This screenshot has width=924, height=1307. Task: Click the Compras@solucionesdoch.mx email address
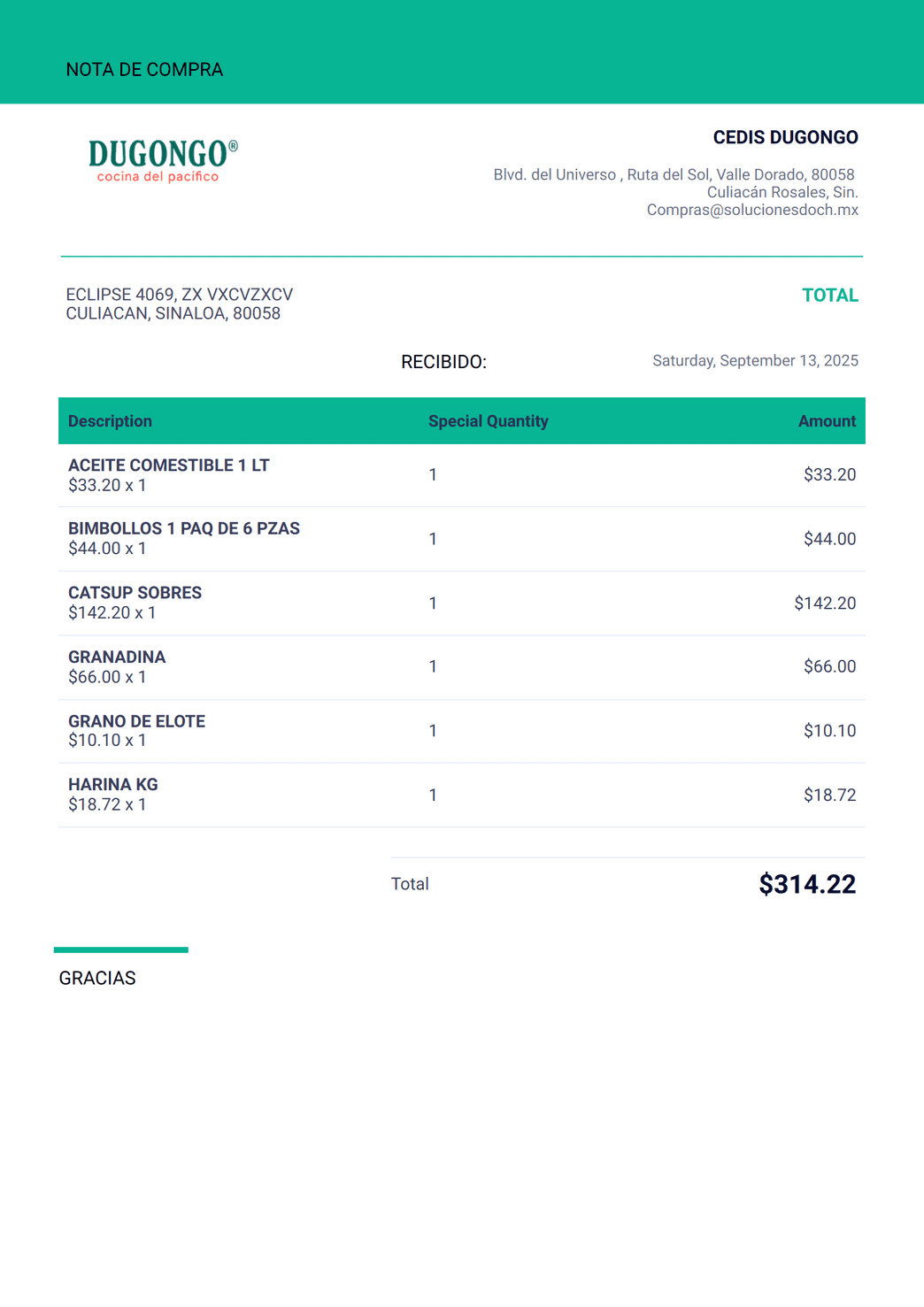coord(752,210)
